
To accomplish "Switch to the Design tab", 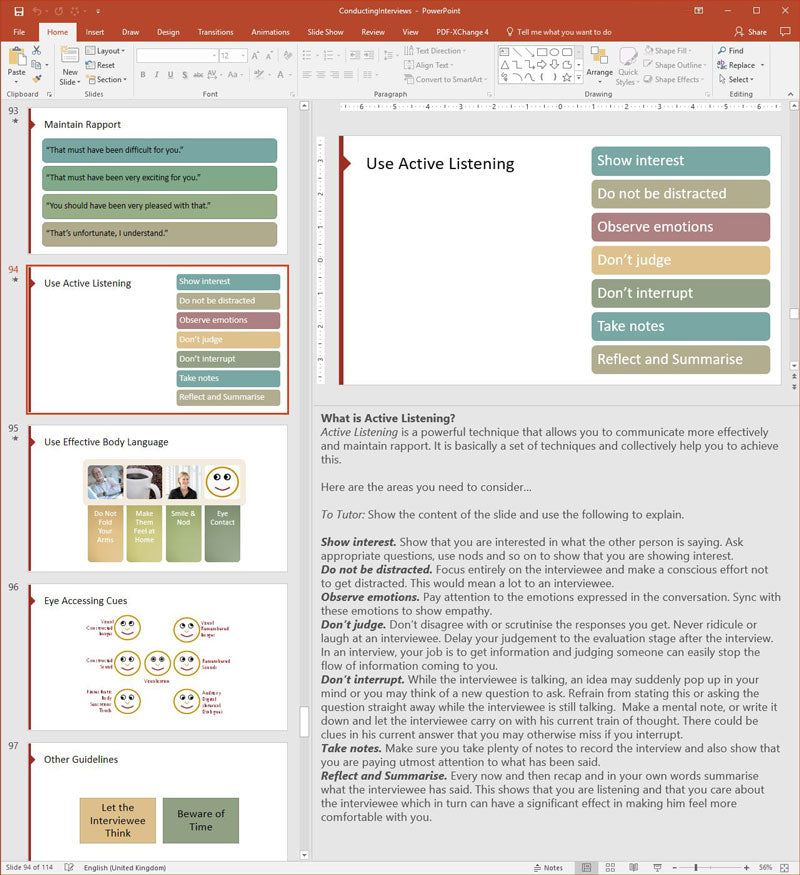I will [x=168, y=32].
